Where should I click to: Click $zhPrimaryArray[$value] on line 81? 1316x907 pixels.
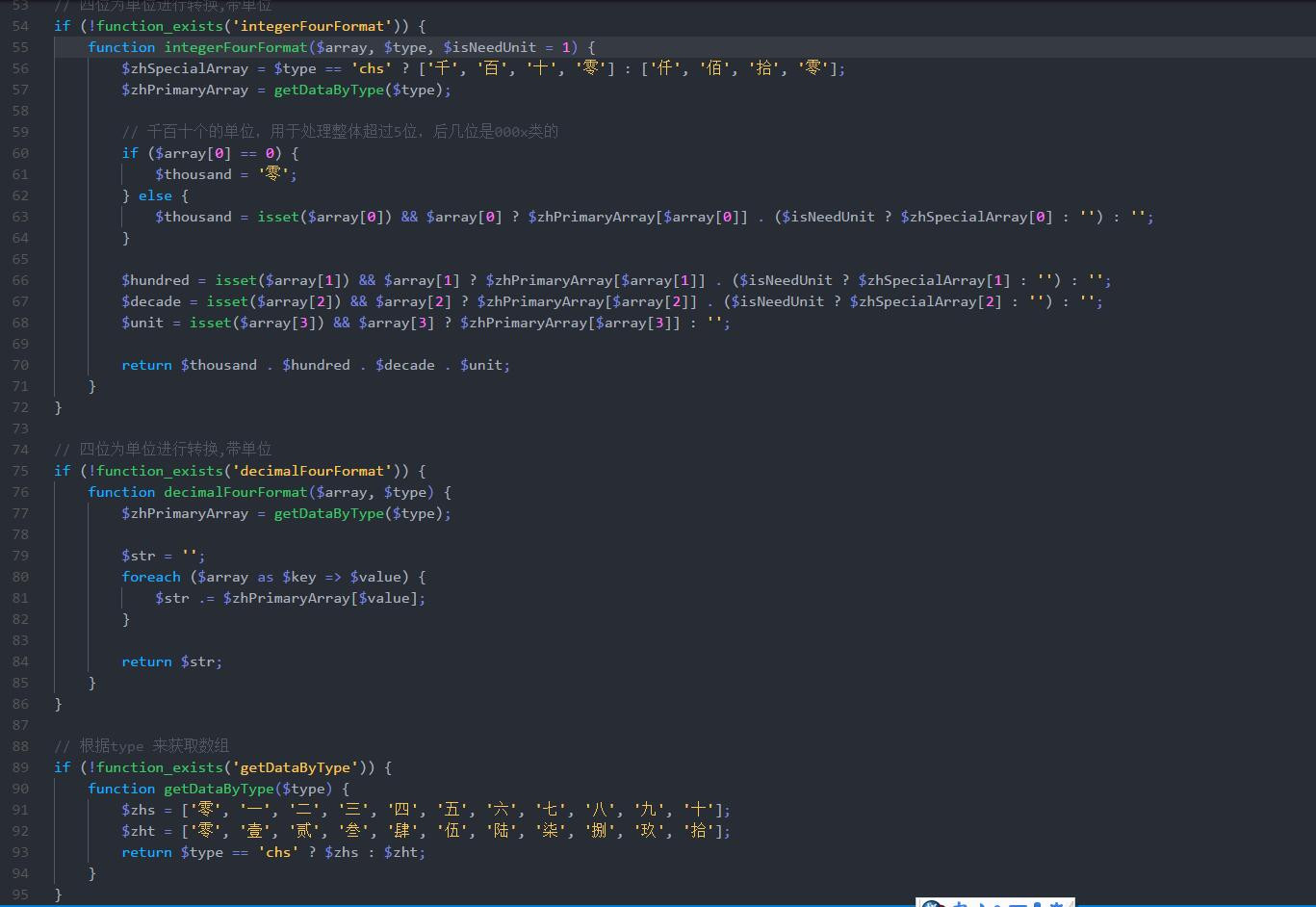[321, 598]
